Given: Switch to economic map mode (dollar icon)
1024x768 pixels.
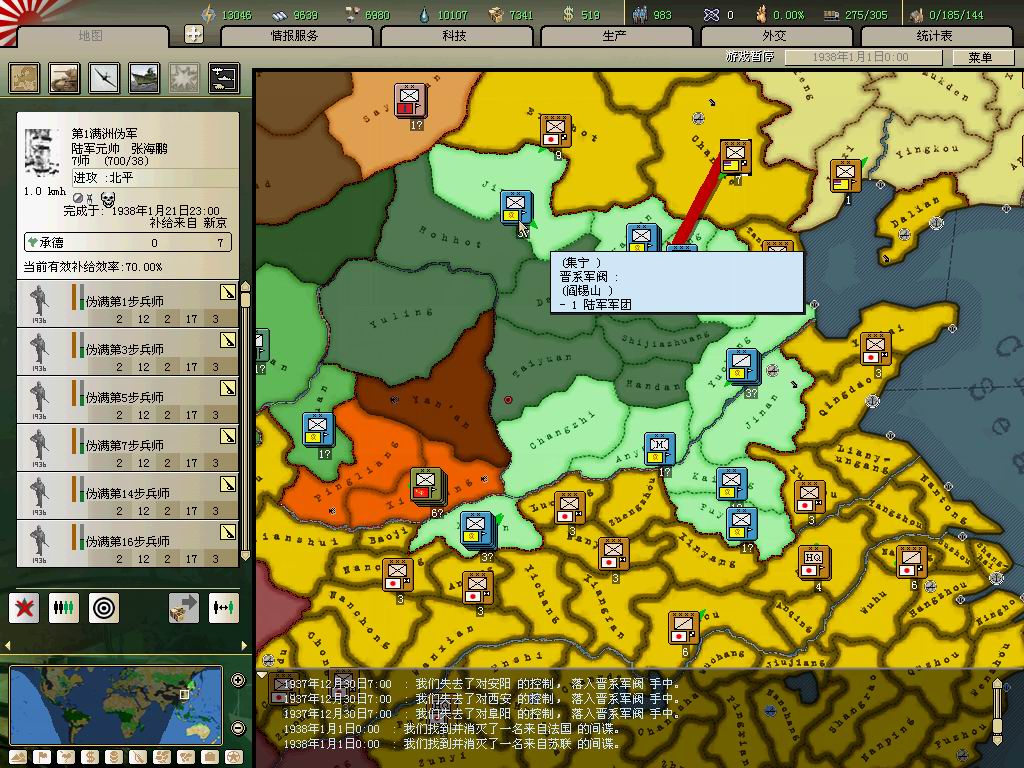Looking at the screenshot, I should [89, 758].
